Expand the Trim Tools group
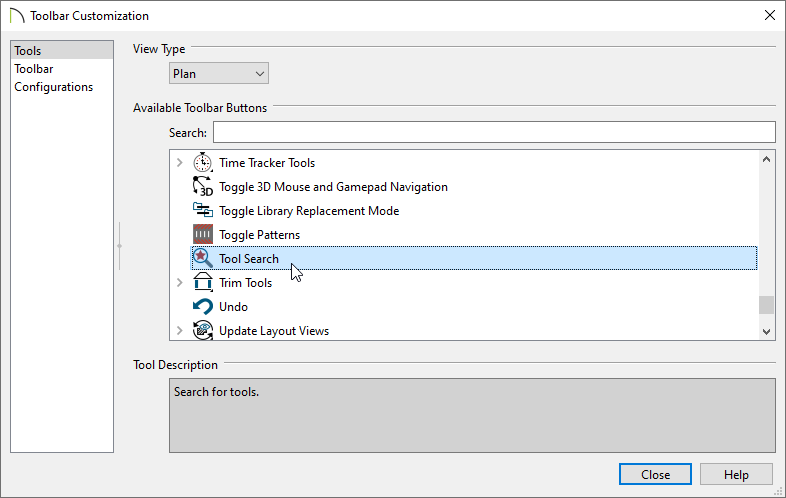Image resolution: width=786 pixels, height=498 pixels. click(x=179, y=283)
